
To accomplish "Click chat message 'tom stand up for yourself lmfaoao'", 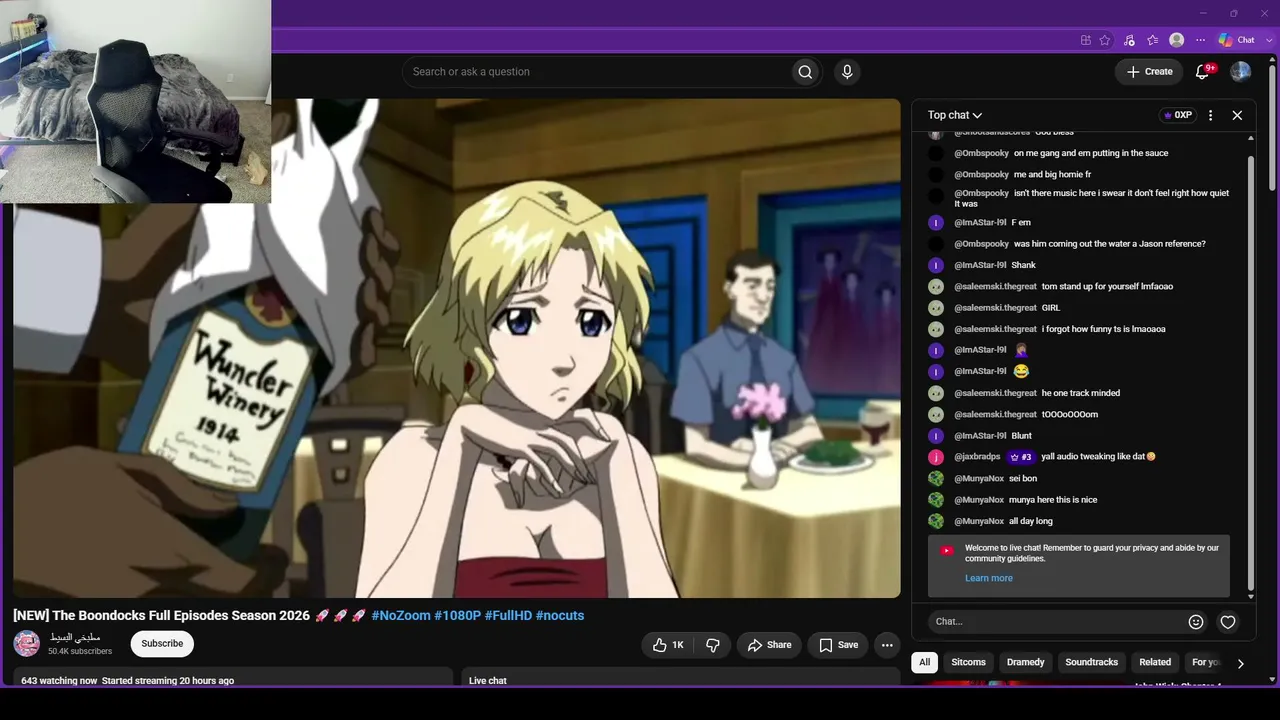I will pos(1108,287).
